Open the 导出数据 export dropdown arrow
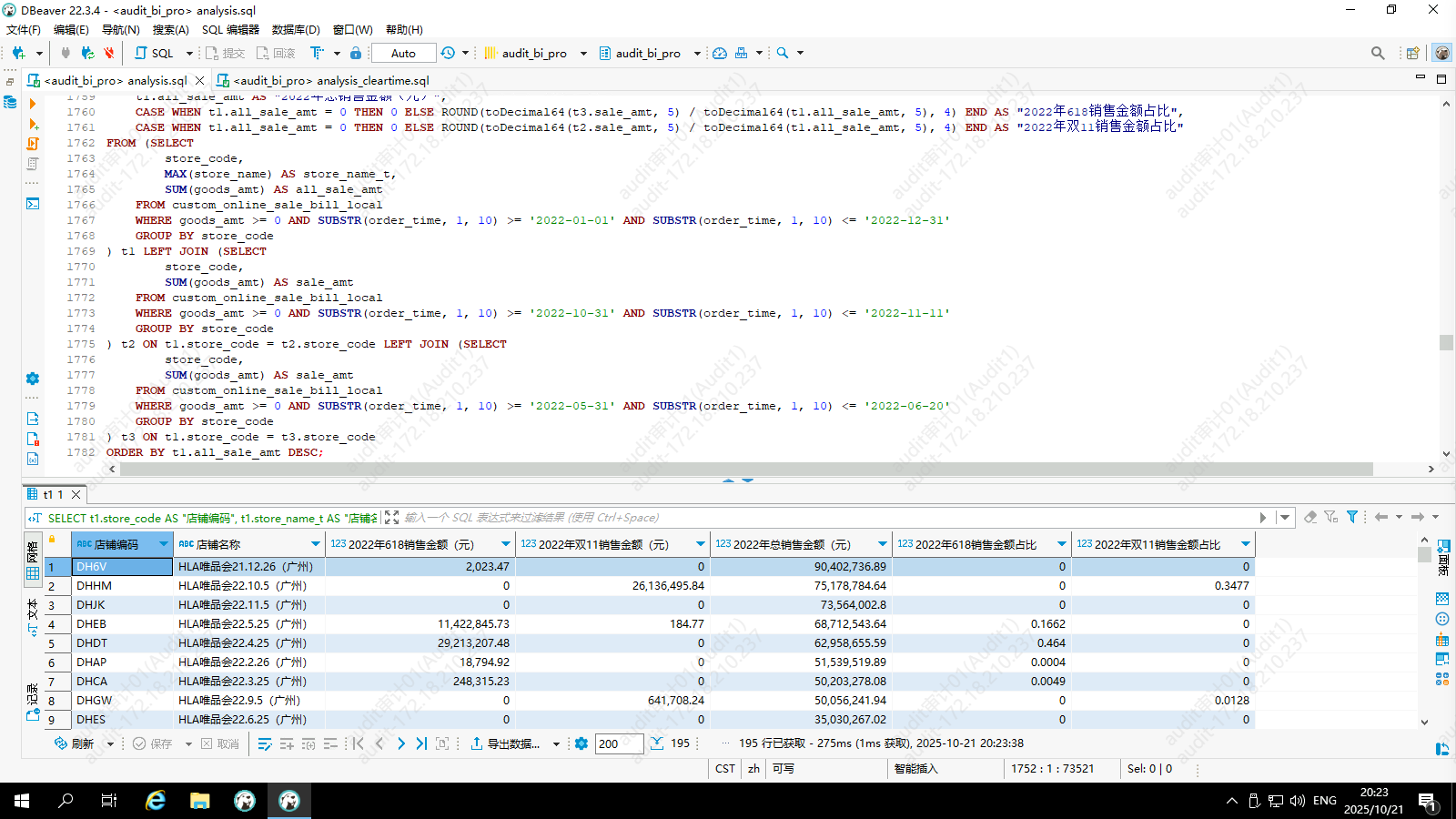The width and height of the screenshot is (1456, 819). coord(556,743)
